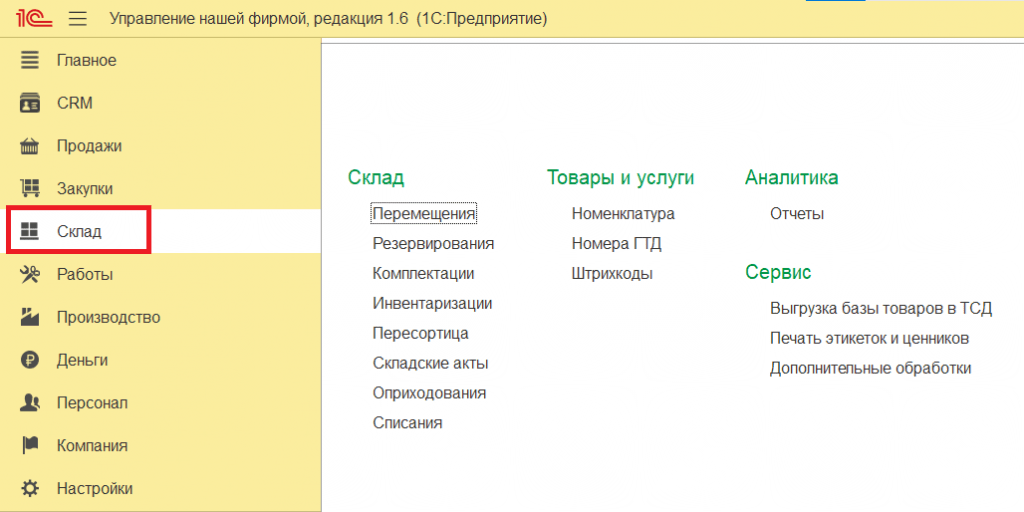The height and width of the screenshot is (512, 1024).
Task: Open the Штрихкоды link
Action: [x=612, y=274]
